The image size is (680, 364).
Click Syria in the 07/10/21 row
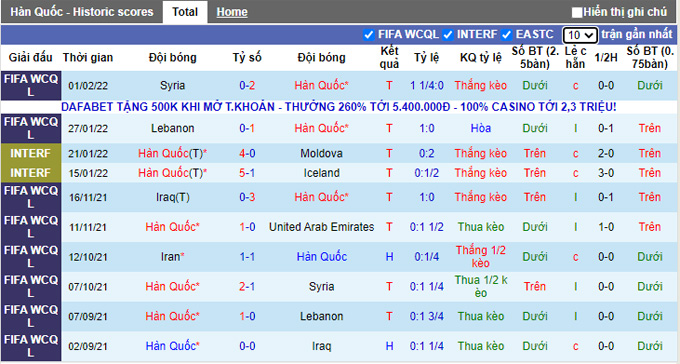(321, 287)
